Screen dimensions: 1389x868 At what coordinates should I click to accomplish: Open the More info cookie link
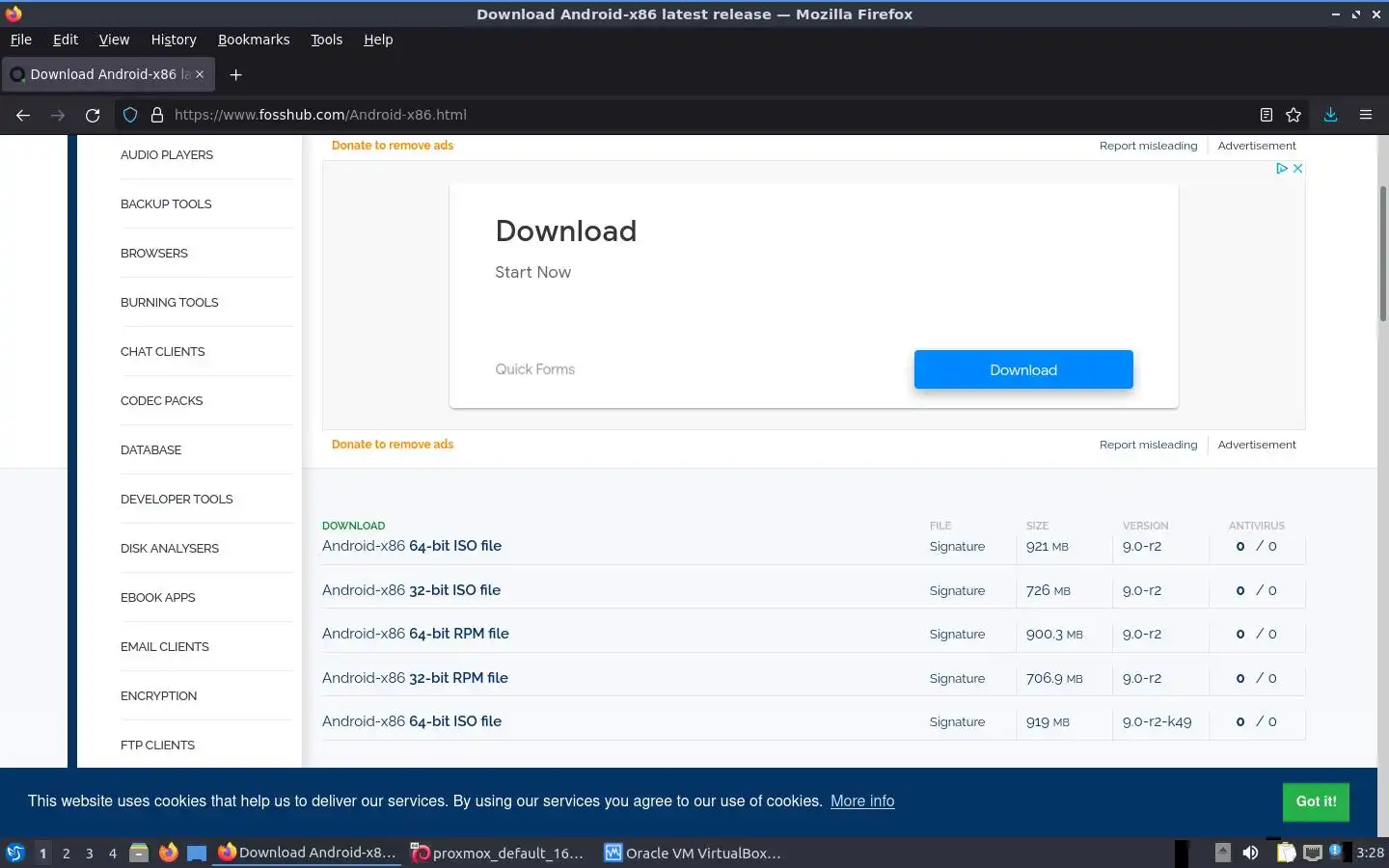tap(862, 801)
